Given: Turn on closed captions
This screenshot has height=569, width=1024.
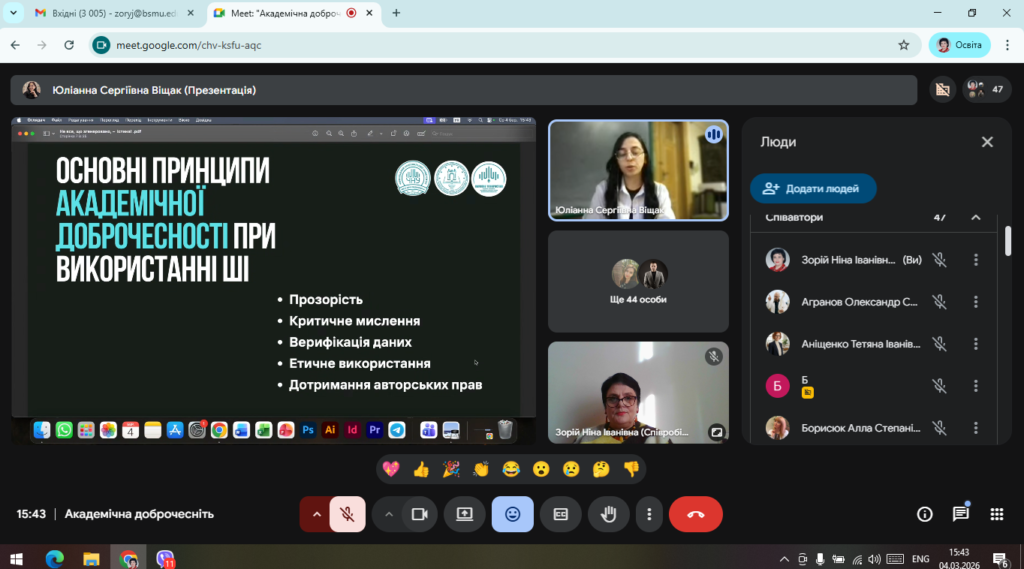Looking at the screenshot, I should click(561, 514).
